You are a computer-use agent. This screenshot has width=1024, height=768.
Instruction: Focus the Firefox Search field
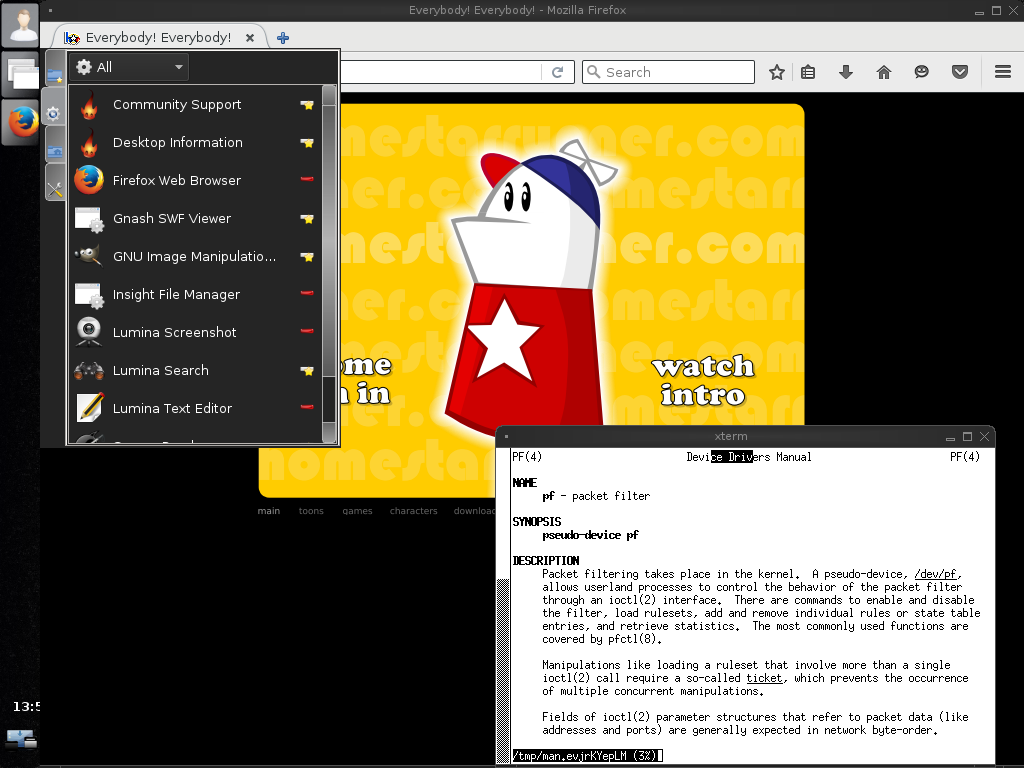[x=668, y=72]
